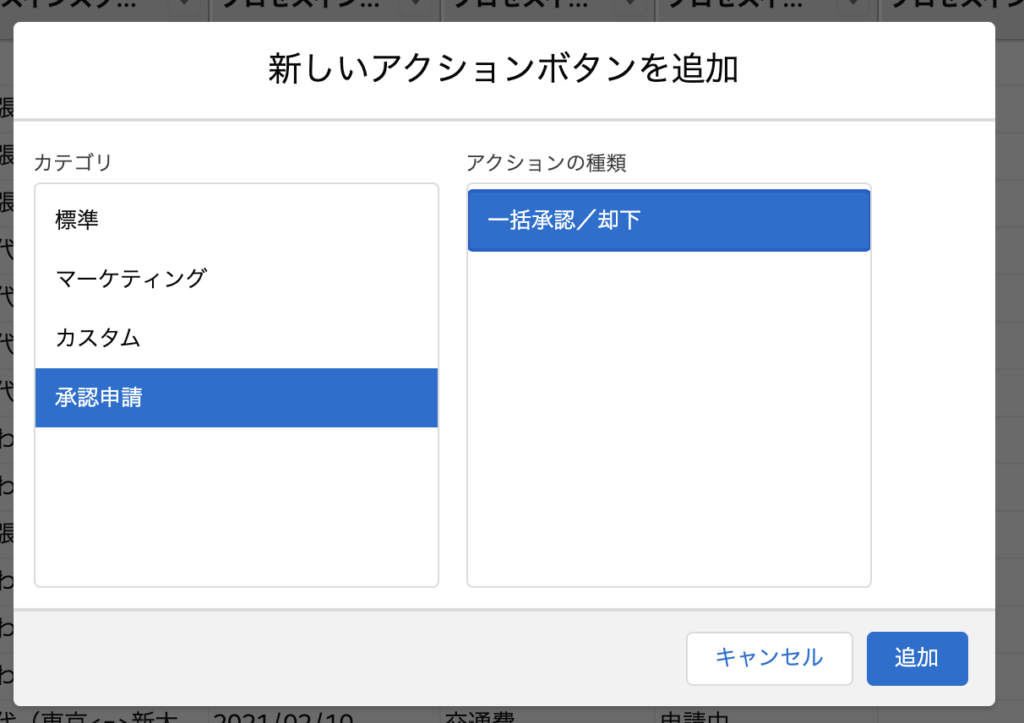The height and width of the screenshot is (723, 1024).
Task: Pick the 一括承認／却下 action type
Action: pos(669,220)
